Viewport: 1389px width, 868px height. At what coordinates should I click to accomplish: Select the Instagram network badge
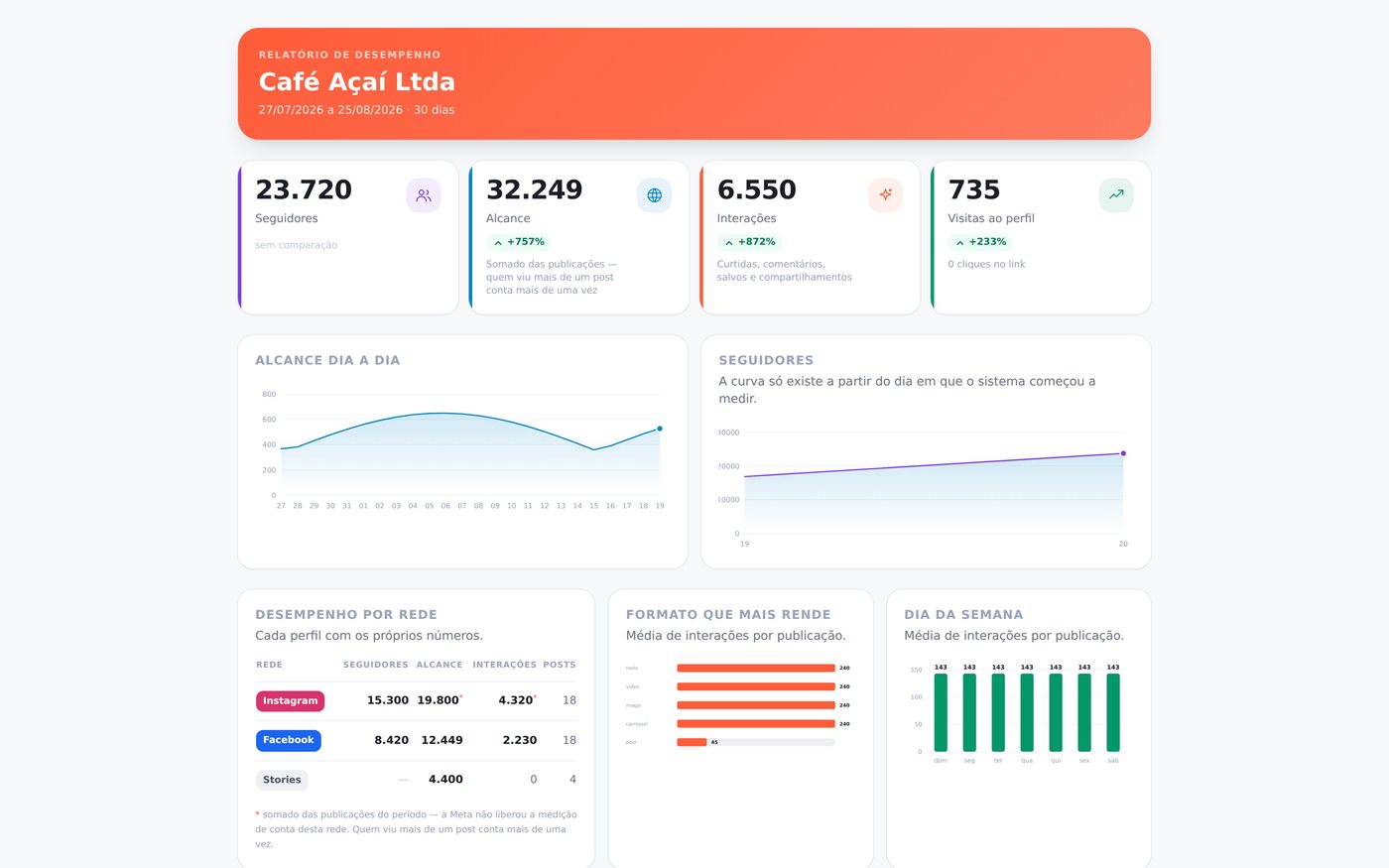coord(290,700)
